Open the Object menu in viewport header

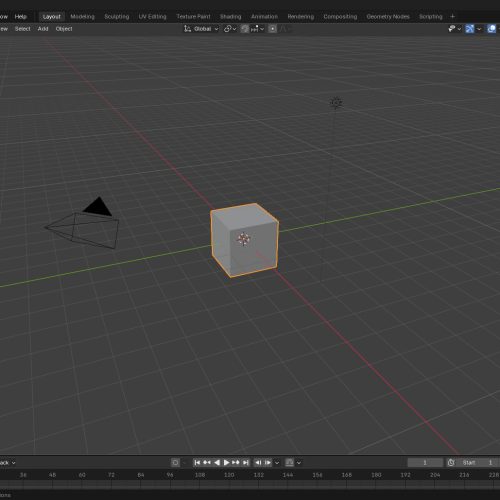coord(64,29)
